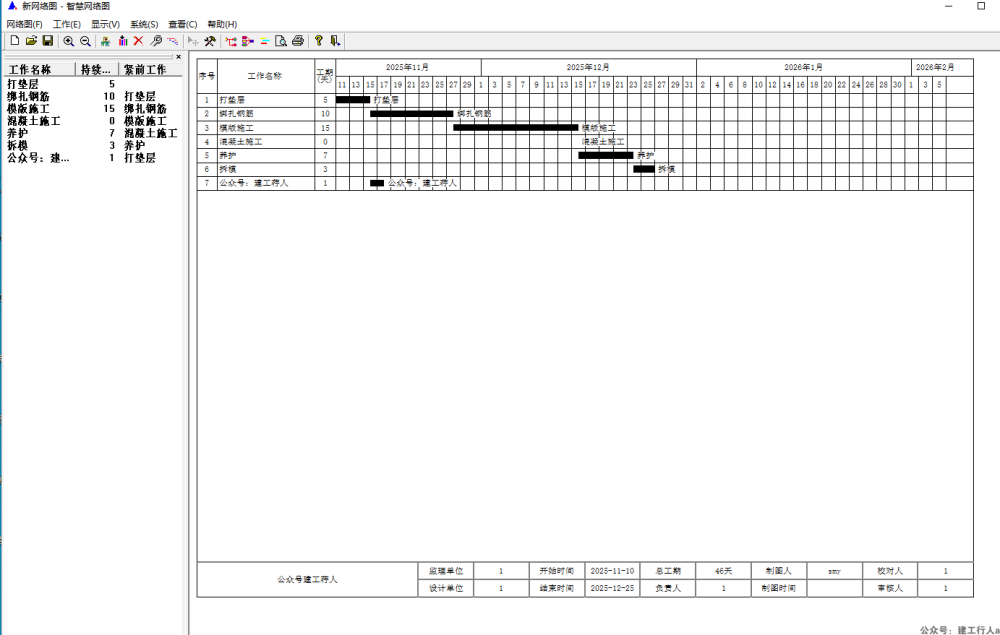Open the 显示(V) menu
The width and height of the screenshot is (1000, 635).
tap(105, 24)
